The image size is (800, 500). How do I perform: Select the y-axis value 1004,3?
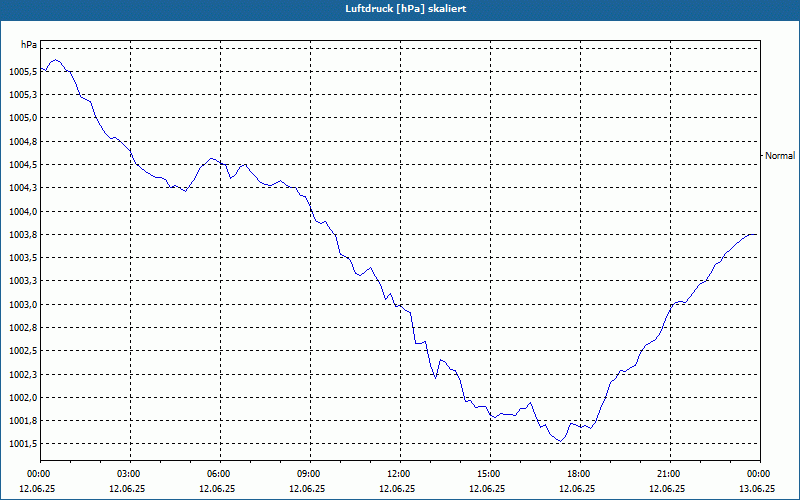point(23,188)
